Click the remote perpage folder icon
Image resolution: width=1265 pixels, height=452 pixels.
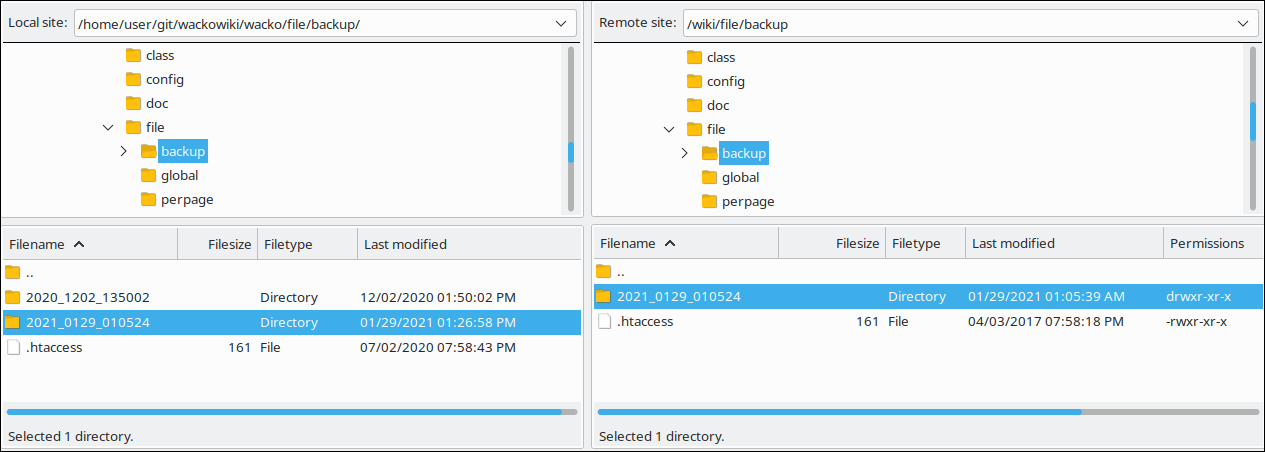pos(710,201)
